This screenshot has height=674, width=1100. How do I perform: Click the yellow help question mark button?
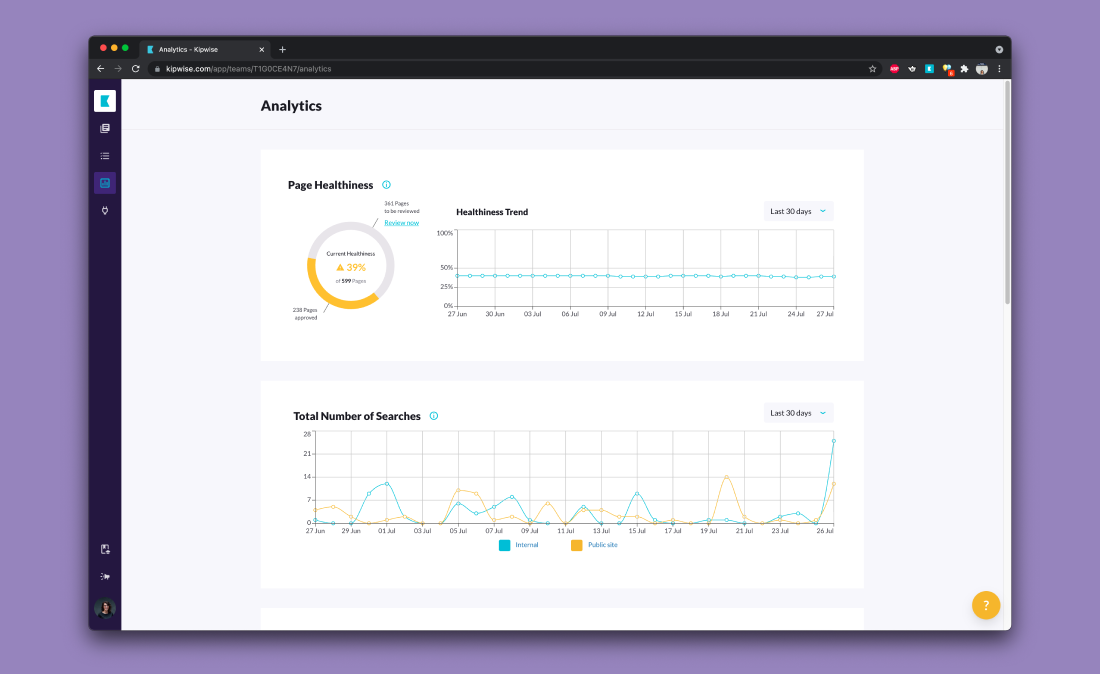coord(985,605)
